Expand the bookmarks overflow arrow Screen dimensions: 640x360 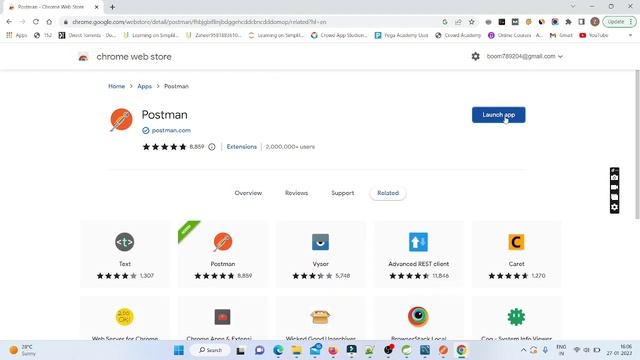630,36
